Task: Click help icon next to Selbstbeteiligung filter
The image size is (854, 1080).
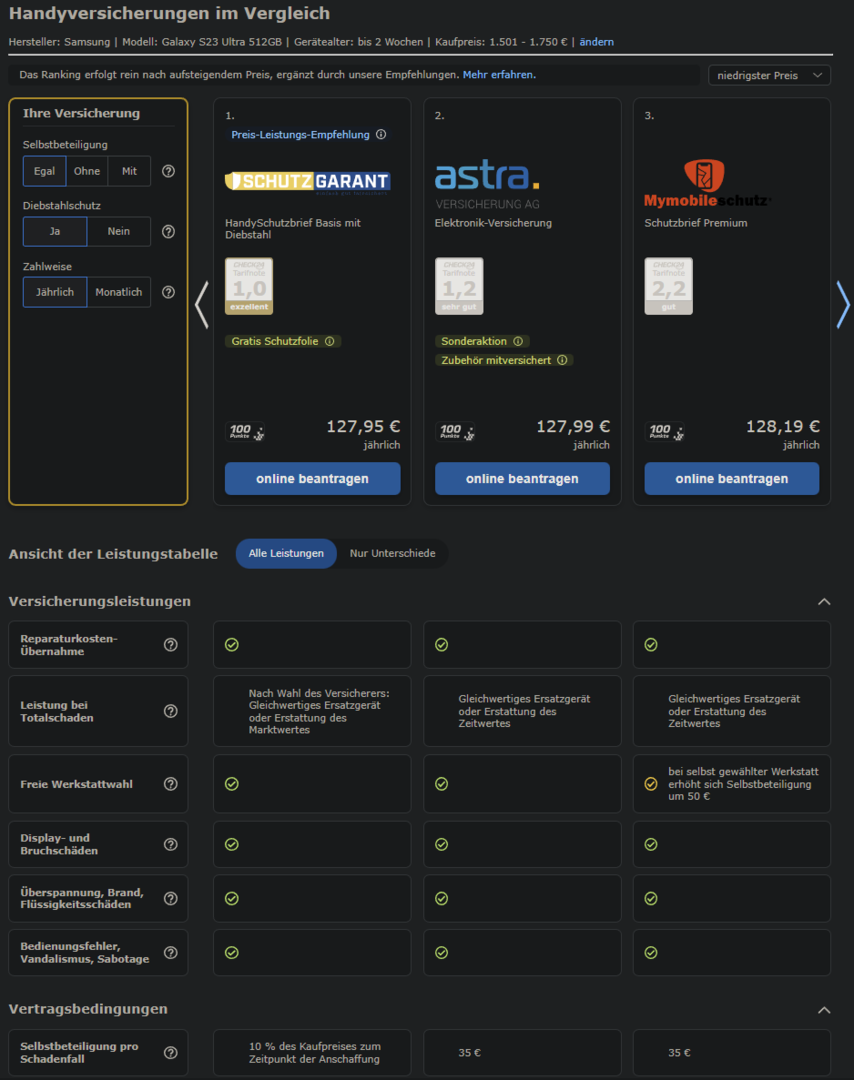Action: 168,171
